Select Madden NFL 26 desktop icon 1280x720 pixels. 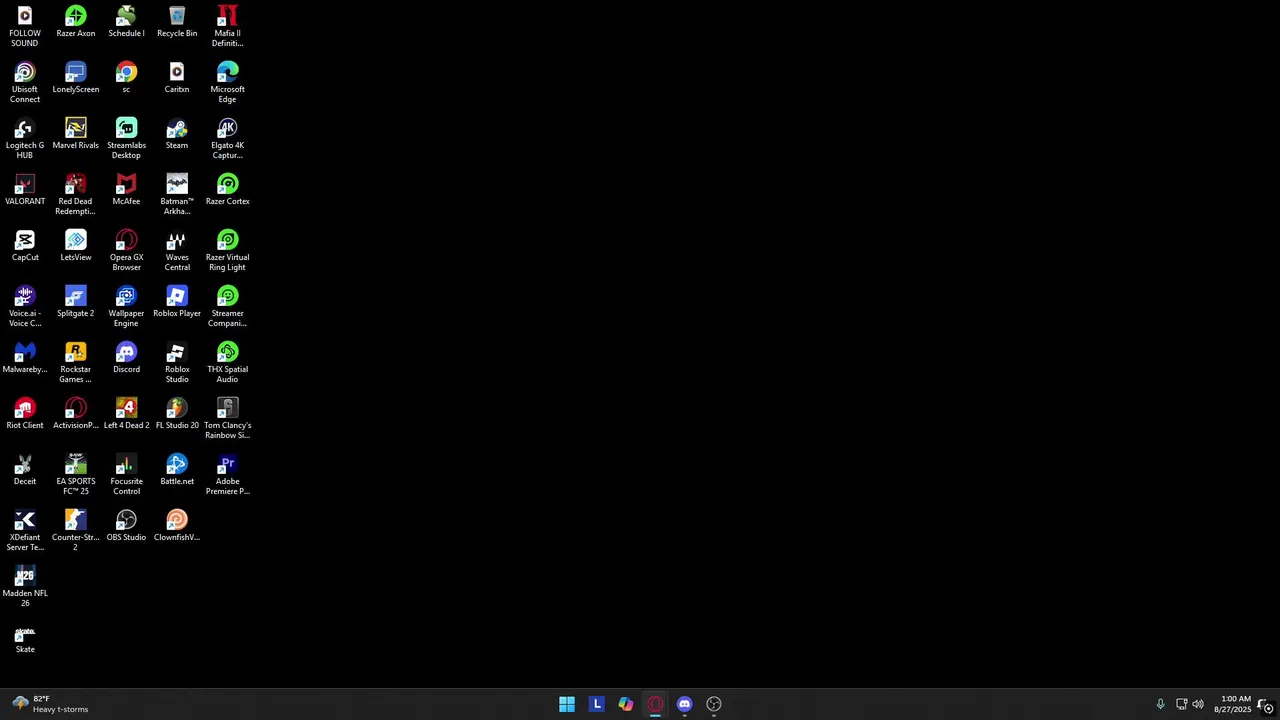coord(25,587)
